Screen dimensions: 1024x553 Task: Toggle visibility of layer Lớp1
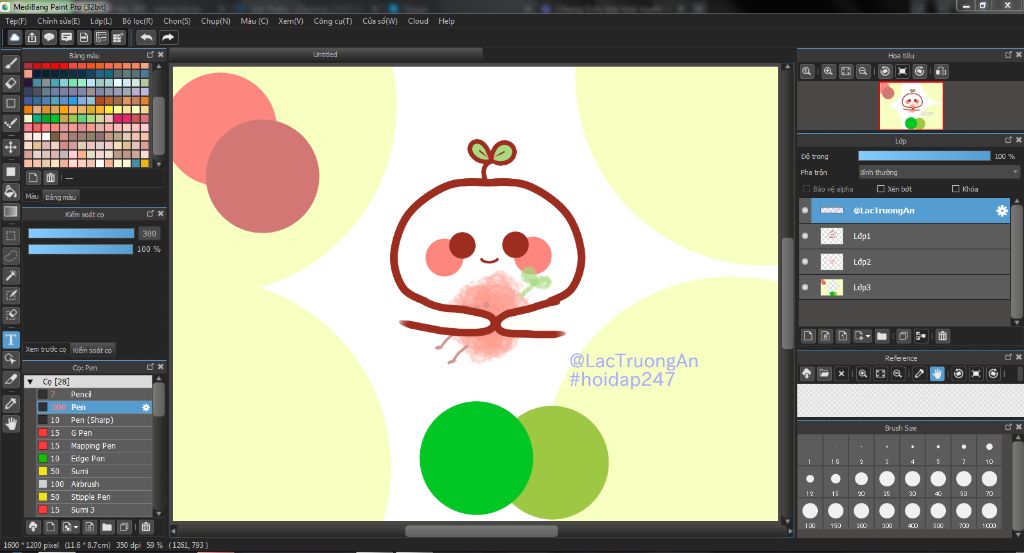805,236
